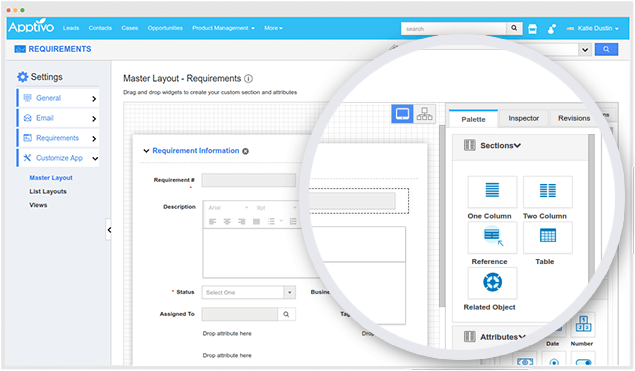This screenshot has height=371, width=635.
Task: Click the top search input field
Action: click(454, 29)
